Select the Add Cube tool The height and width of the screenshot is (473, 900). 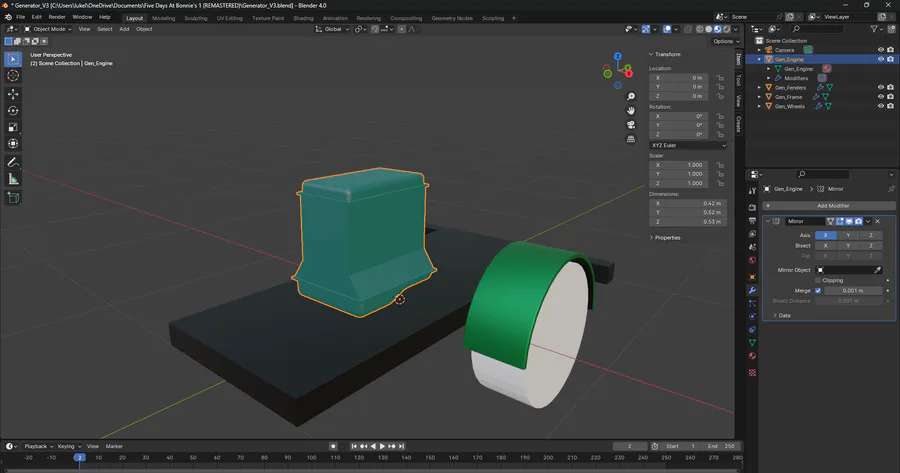click(x=13, y=198)
